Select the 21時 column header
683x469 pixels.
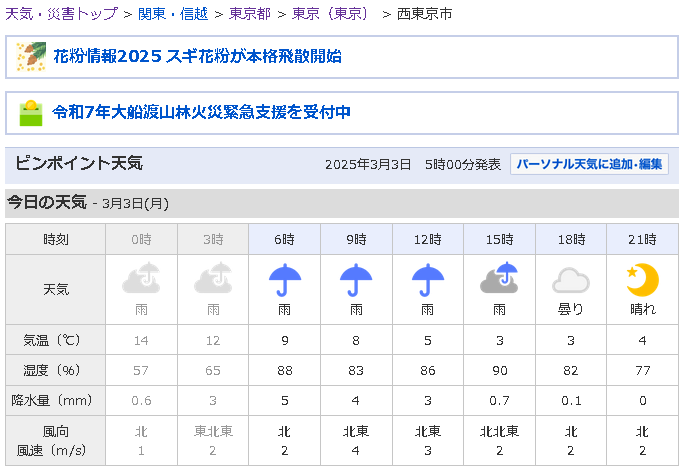(641, 239)
